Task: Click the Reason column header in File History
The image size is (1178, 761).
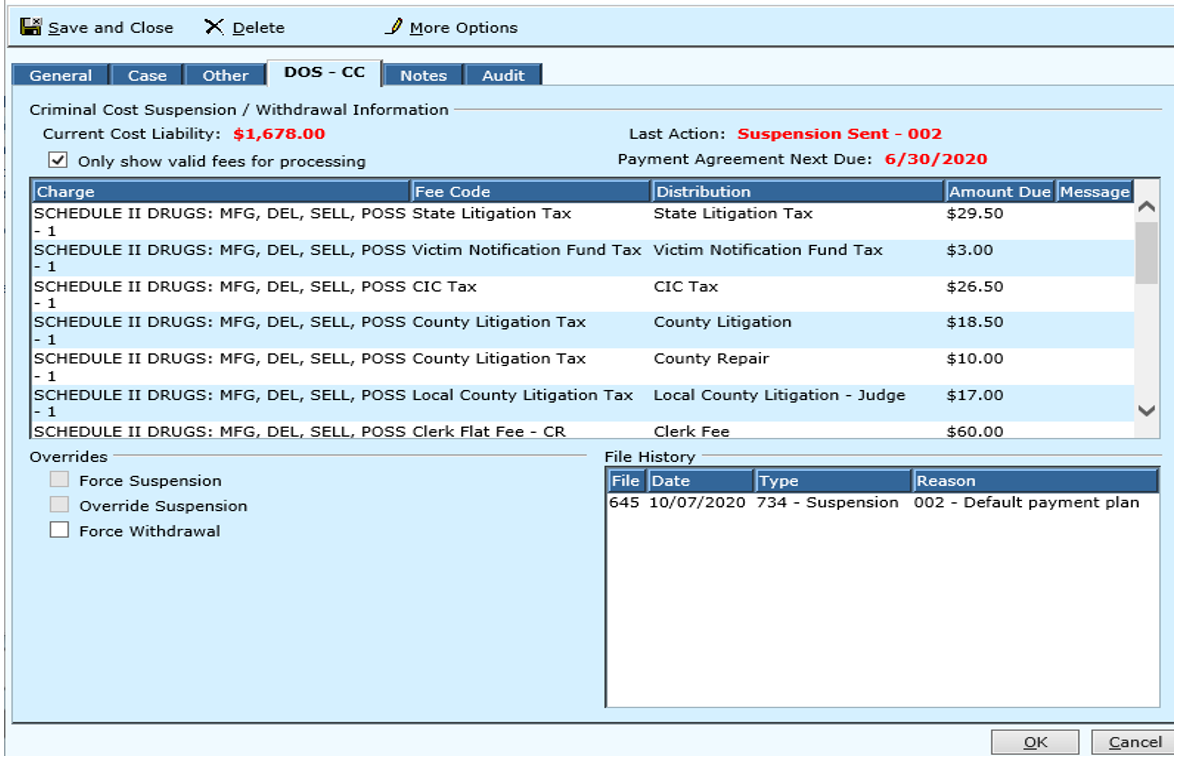Action: [x=1035, y=481]
